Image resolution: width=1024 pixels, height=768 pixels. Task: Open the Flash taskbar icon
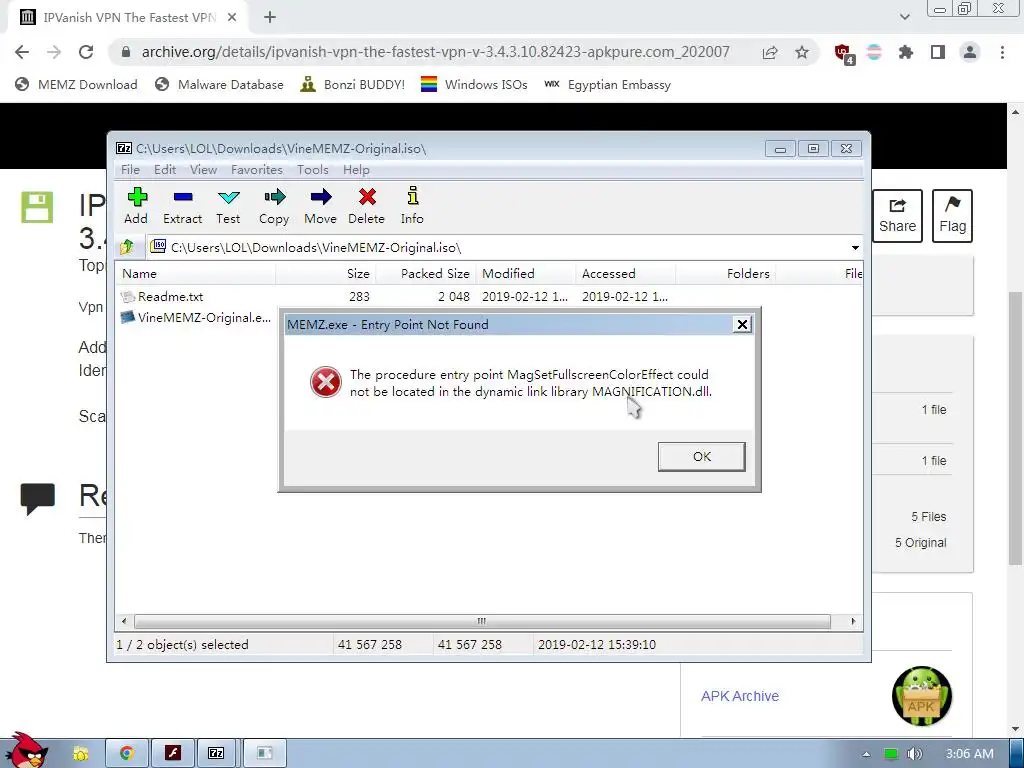(x=172, y=754)
